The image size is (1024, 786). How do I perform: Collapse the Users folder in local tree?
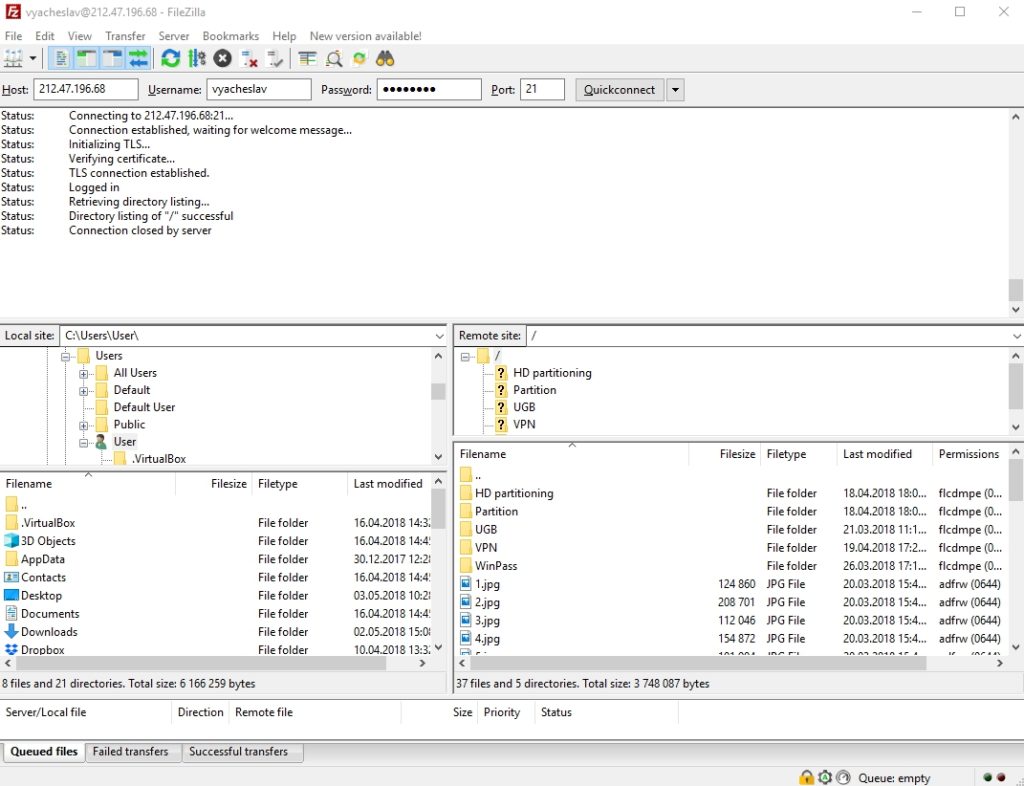pos(65,356)
